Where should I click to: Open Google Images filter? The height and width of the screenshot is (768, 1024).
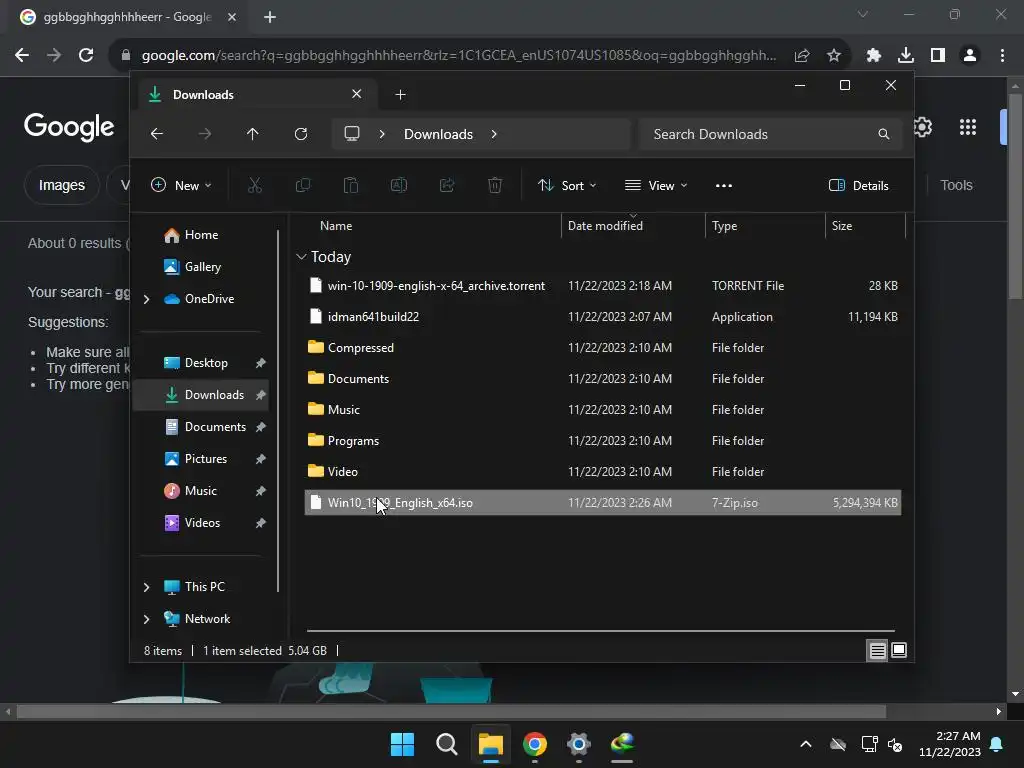click(61, 185)
